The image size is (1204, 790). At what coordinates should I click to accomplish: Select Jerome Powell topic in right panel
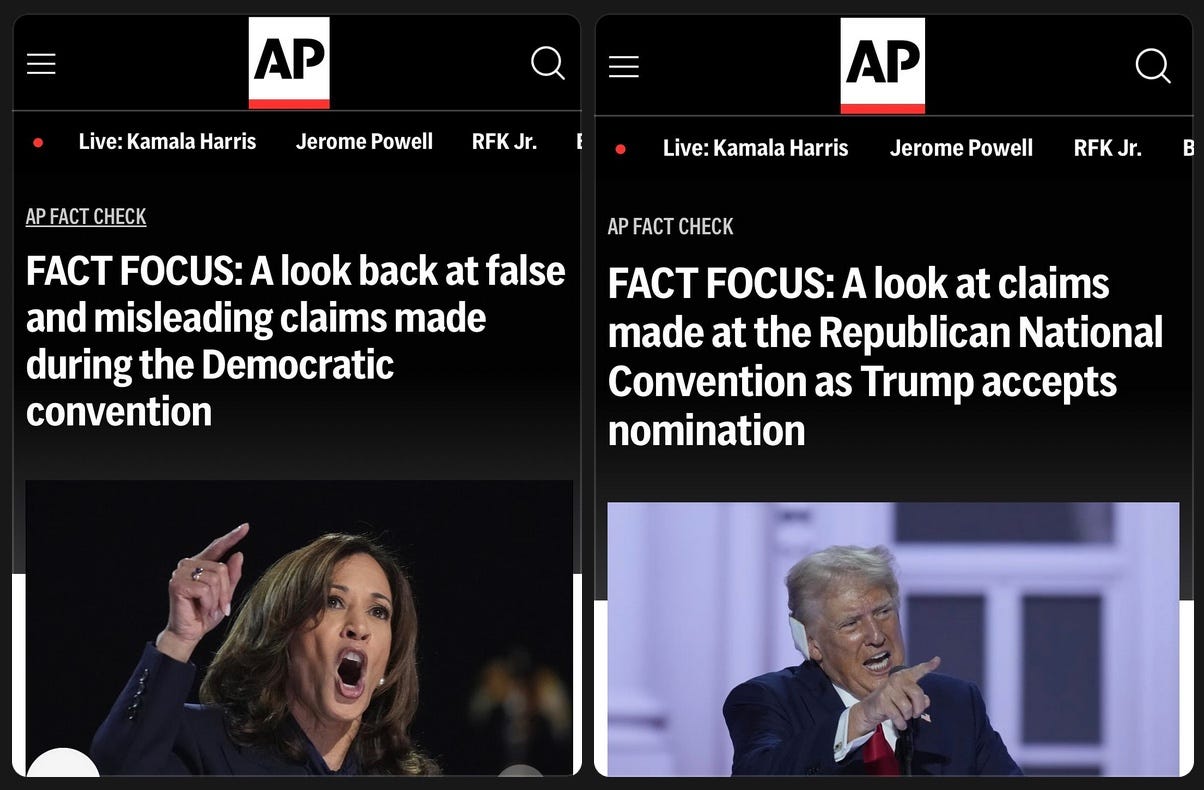click(x=961, y=148)
